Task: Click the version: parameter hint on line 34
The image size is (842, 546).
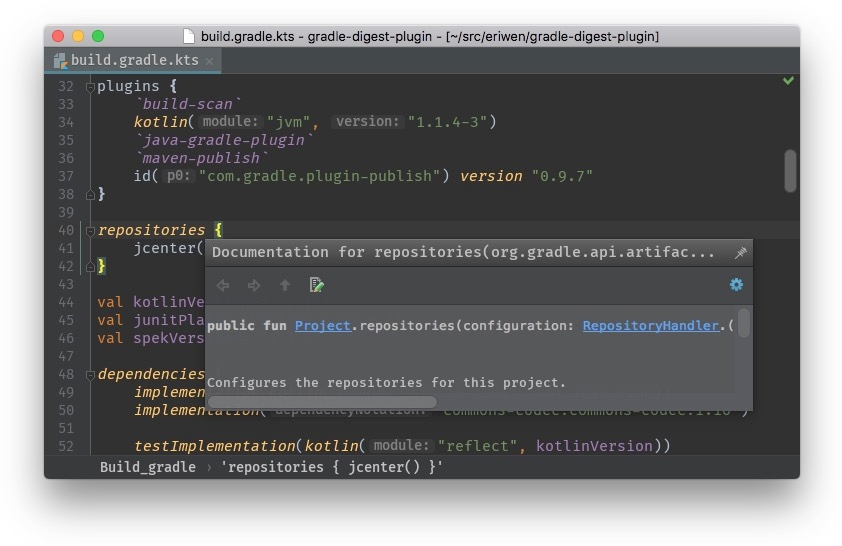Action: coord(367,121)
